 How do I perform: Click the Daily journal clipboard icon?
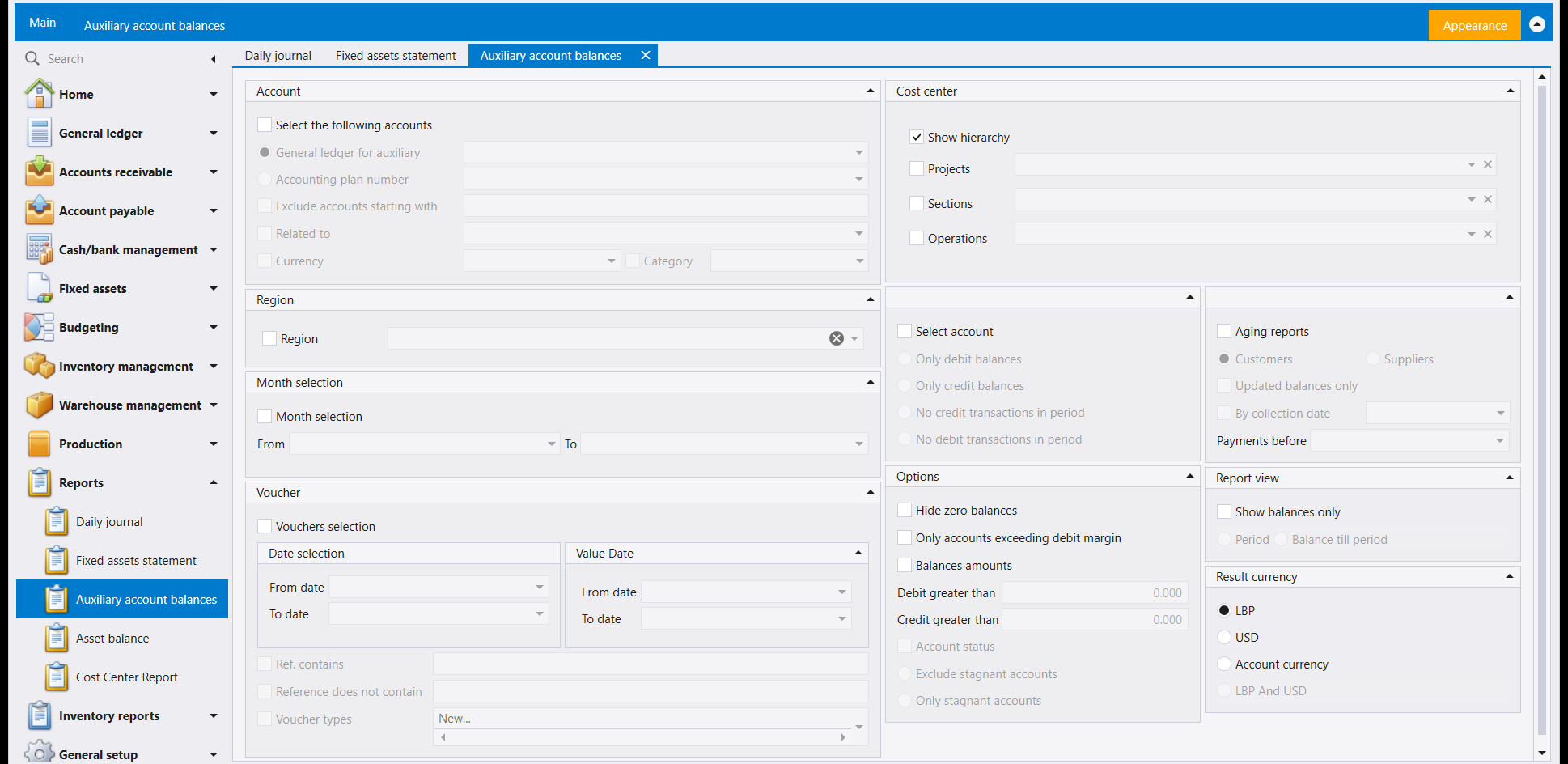click(56, 521)
